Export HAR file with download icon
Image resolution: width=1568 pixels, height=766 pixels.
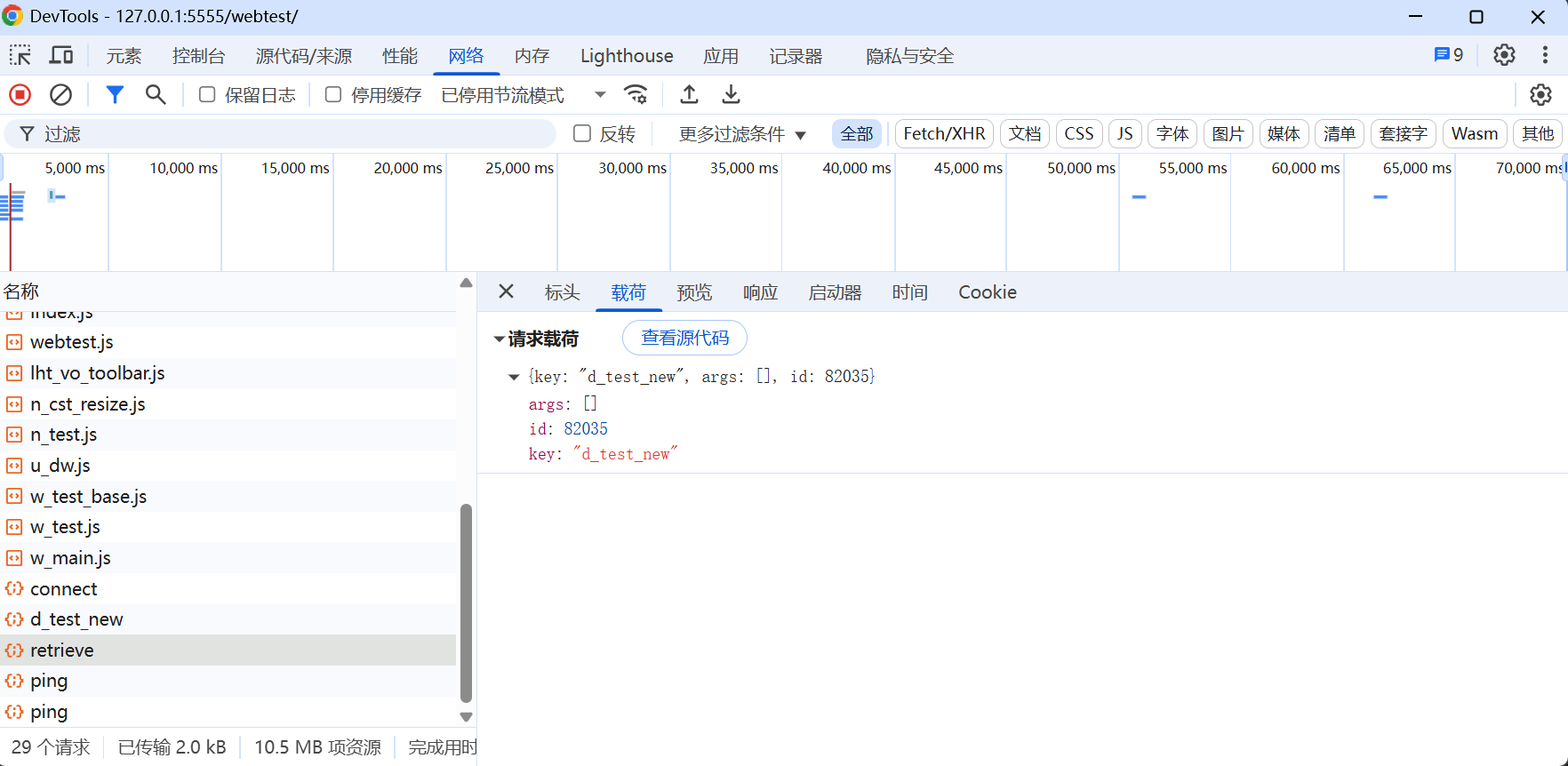click(x=731, y=94)
